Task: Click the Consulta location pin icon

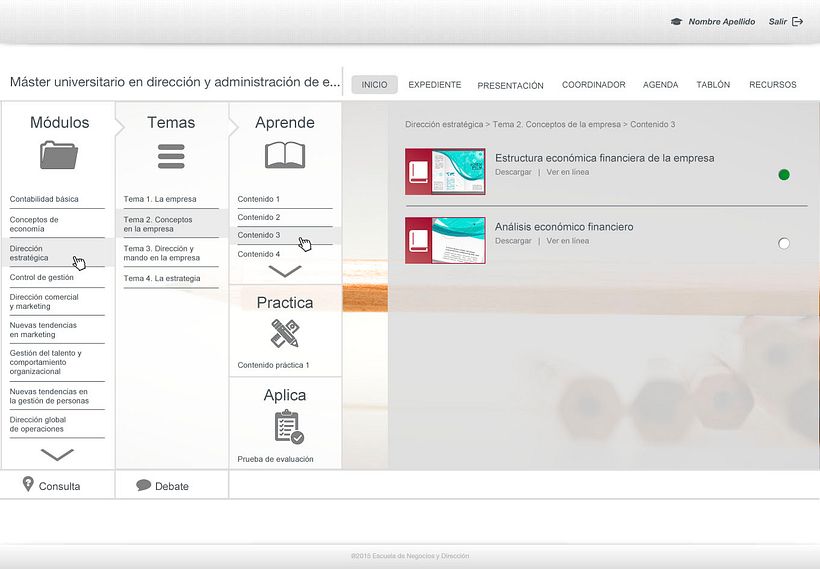Action: pos(28,484)
